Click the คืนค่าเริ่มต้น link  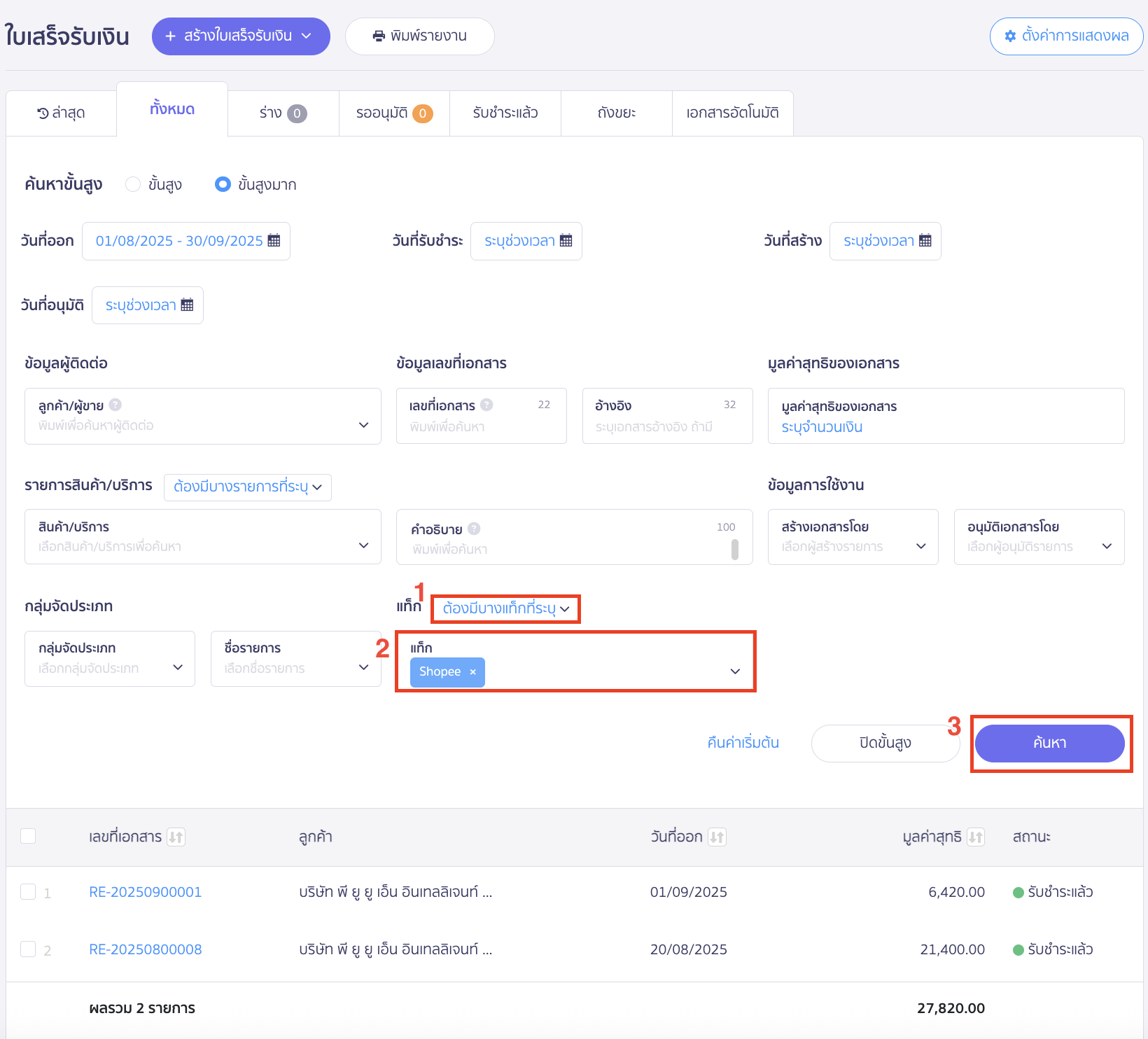(743, 743)
